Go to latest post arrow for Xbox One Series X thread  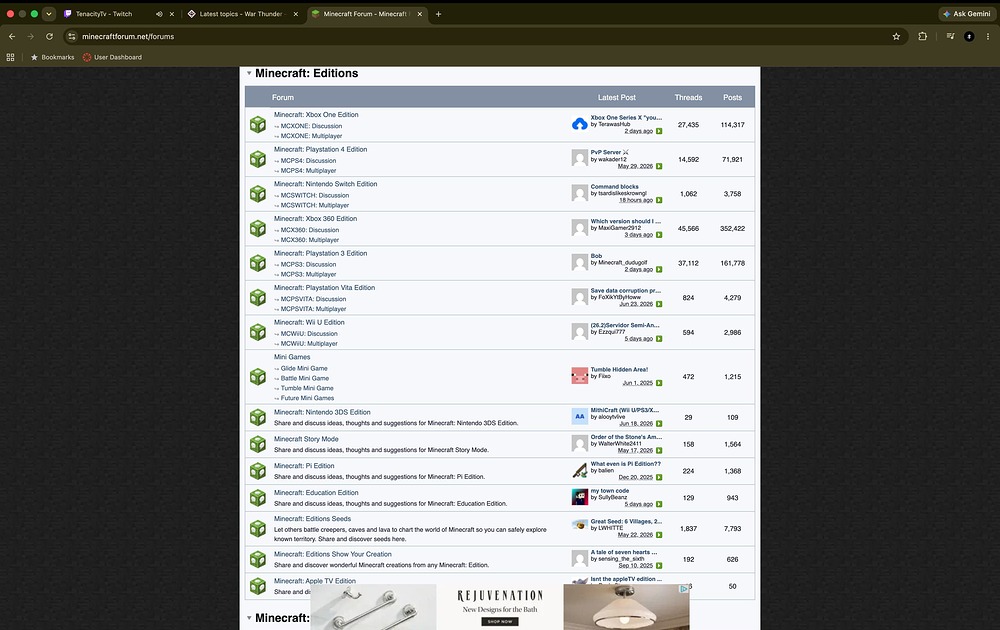659,131
